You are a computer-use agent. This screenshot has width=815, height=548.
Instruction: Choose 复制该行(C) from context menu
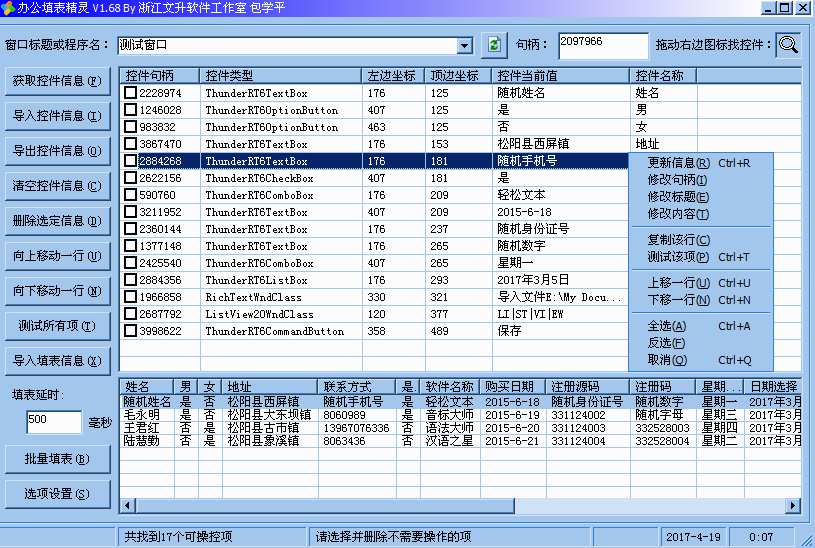pos(700,240)
